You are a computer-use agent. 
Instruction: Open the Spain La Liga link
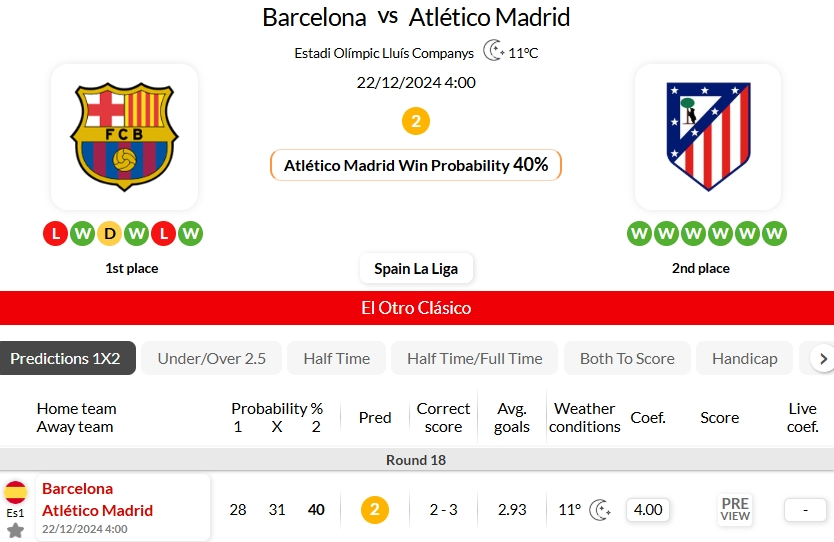point(416,268)
